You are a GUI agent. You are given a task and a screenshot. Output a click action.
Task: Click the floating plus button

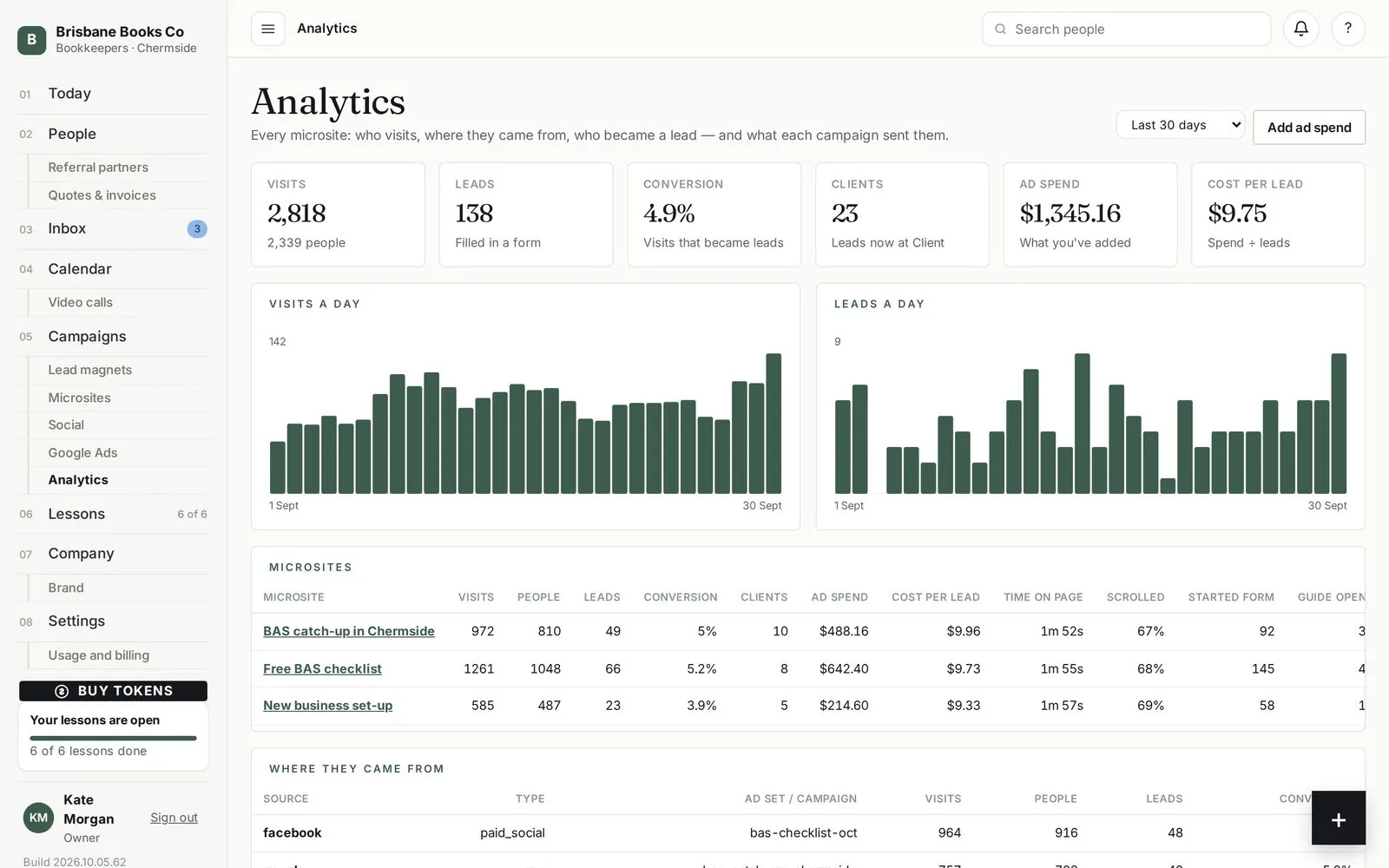(1339, 818)
